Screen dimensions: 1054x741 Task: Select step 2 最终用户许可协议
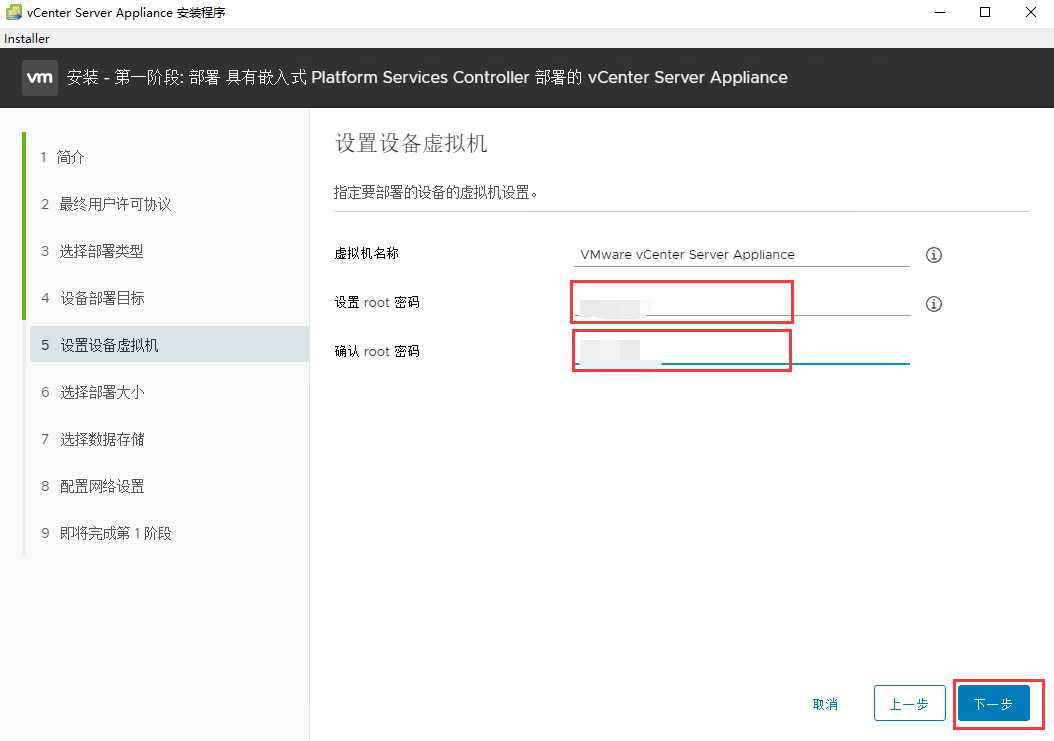pyautogui.click(x=115, y=204)
